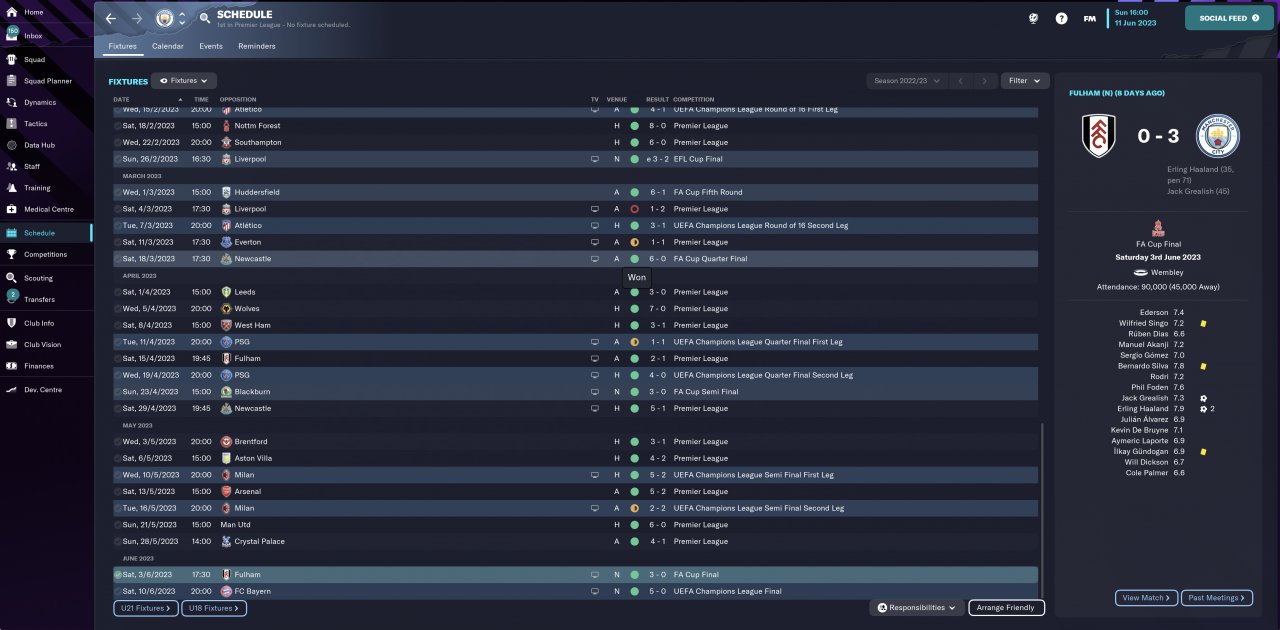1280x630 pixels.
Task: Open the Medical Centre
Action: click(45, 209)
